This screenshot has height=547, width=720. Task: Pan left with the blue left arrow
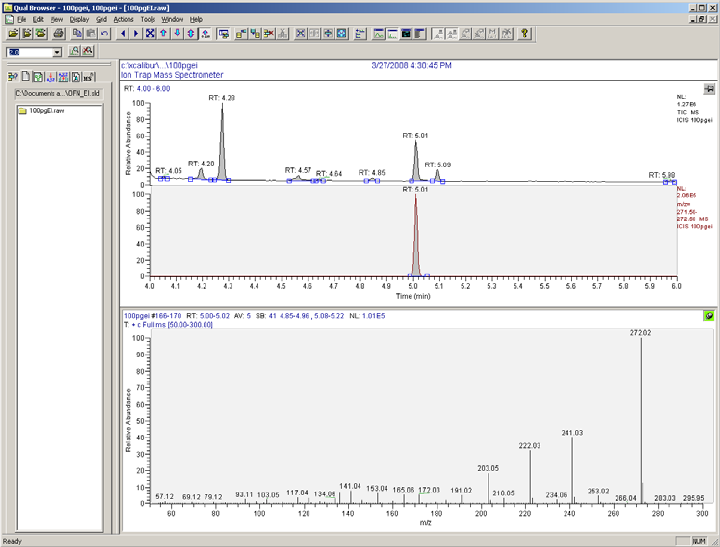coord(123,34)
